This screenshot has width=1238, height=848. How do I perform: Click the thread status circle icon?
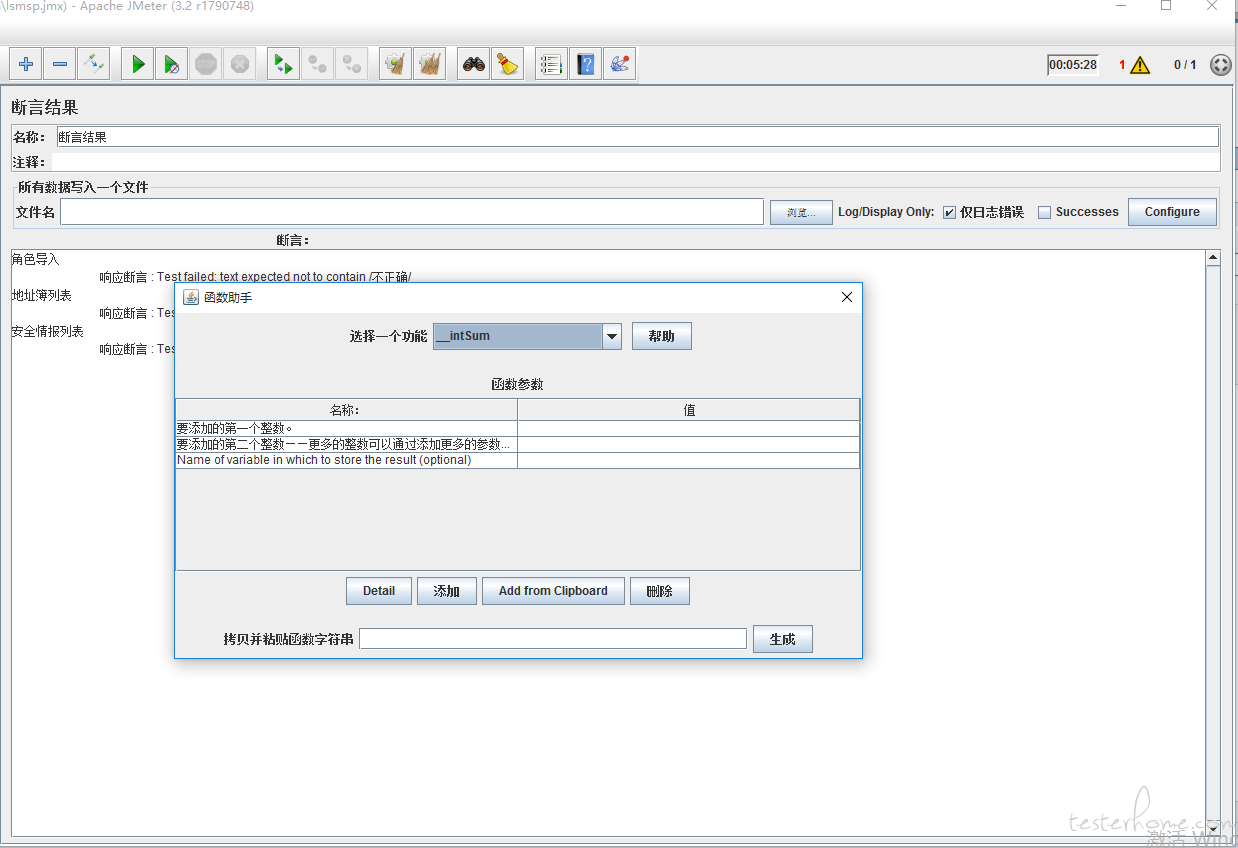[x=1221, y=65]
